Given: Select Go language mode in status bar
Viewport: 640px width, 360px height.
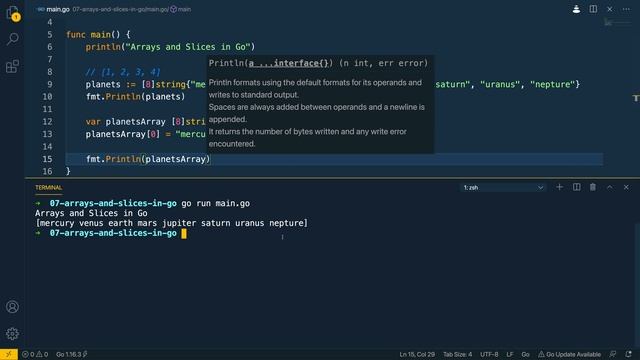Looking at the screenshot, I should (x=525, y=354).
